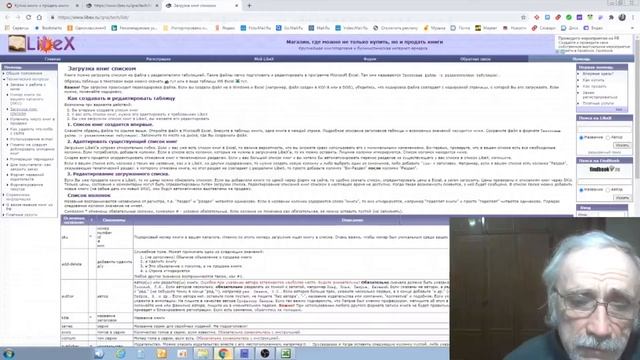This screenshot has width=640, height=360.
Task: Reload the page with the refresh icon
Action: pyautogui.click(x=29, y=18)
